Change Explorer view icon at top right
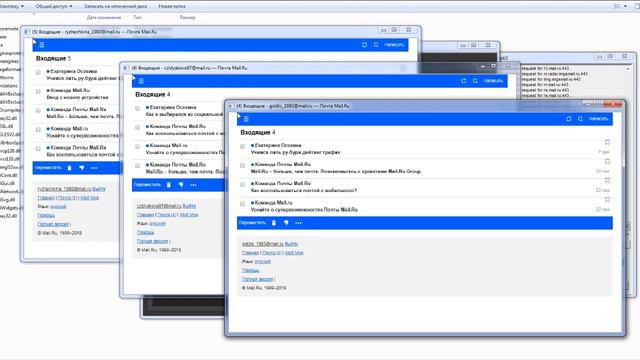 (617, 6)
